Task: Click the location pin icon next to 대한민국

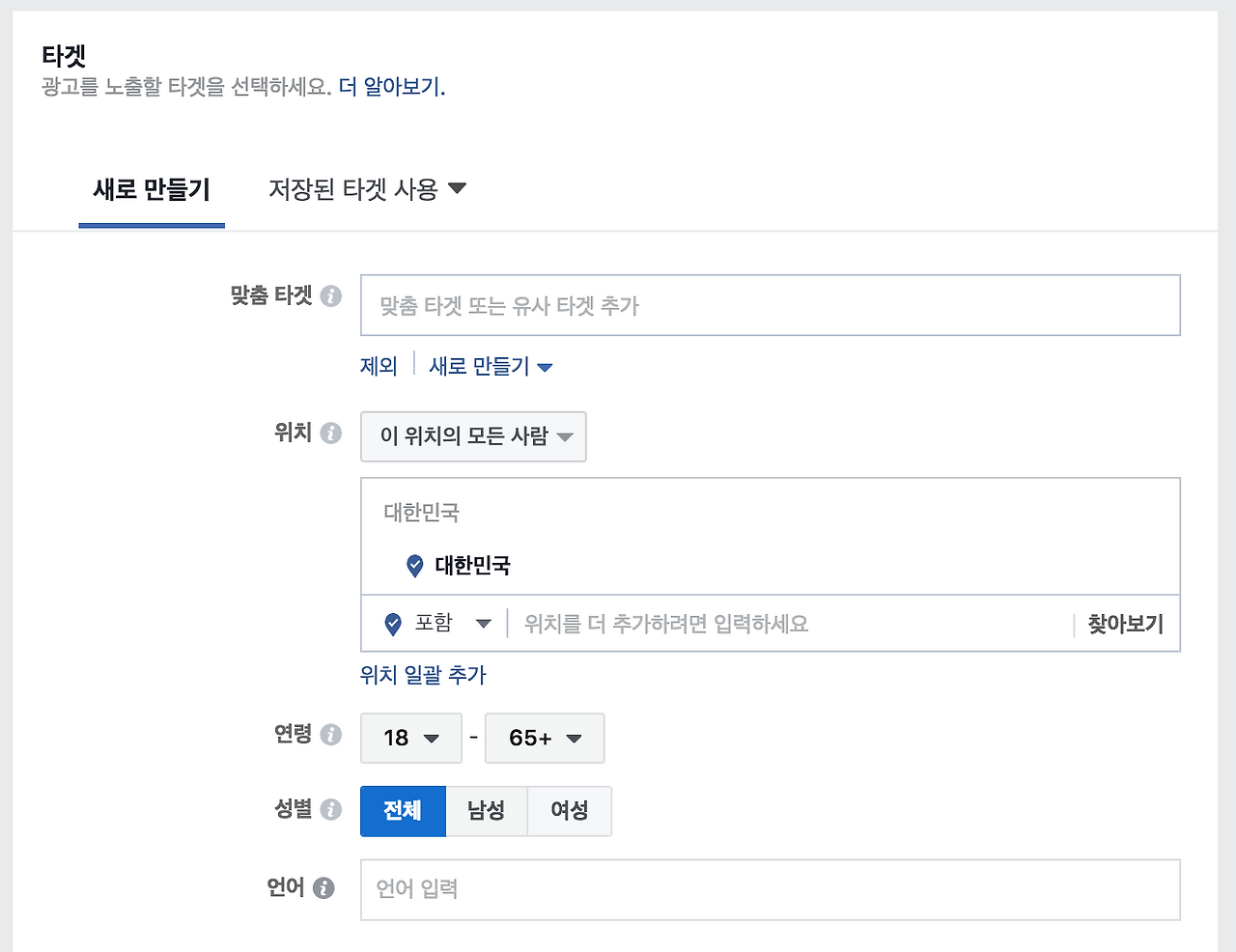Action: pyautogui.click(x=417, y=566)
